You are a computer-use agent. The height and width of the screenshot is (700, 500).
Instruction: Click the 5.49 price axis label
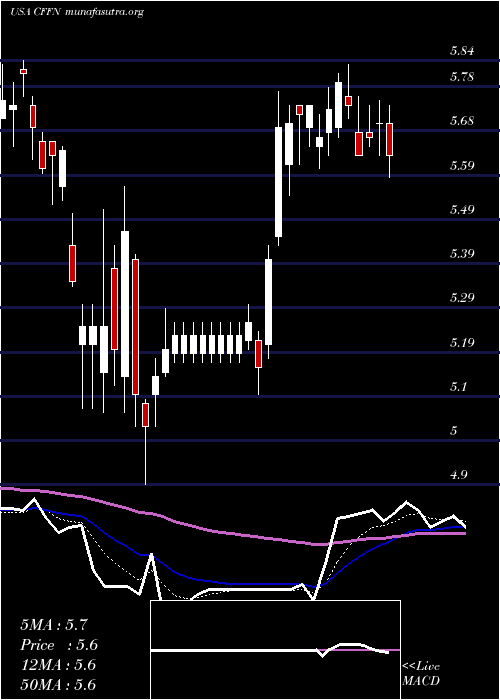pyautogui.click(x=462, y=209)
